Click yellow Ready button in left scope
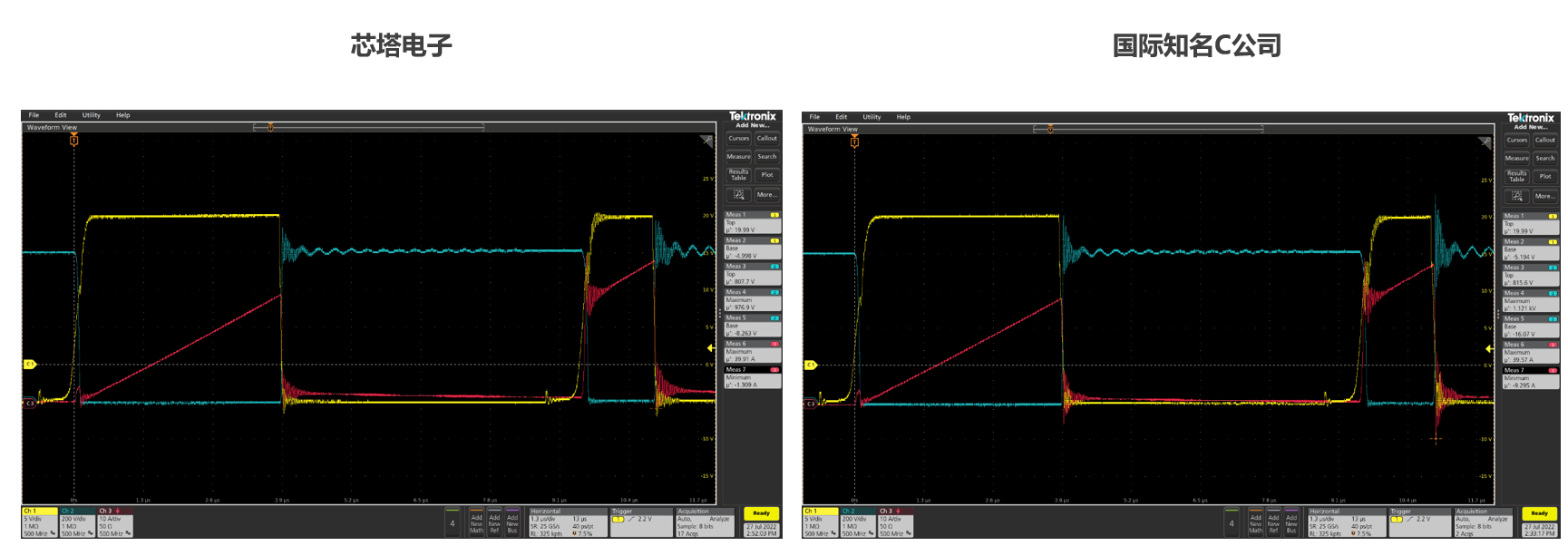Viewport: 1568px width, 546px height. pyautogui.click(x=762, y=513)
